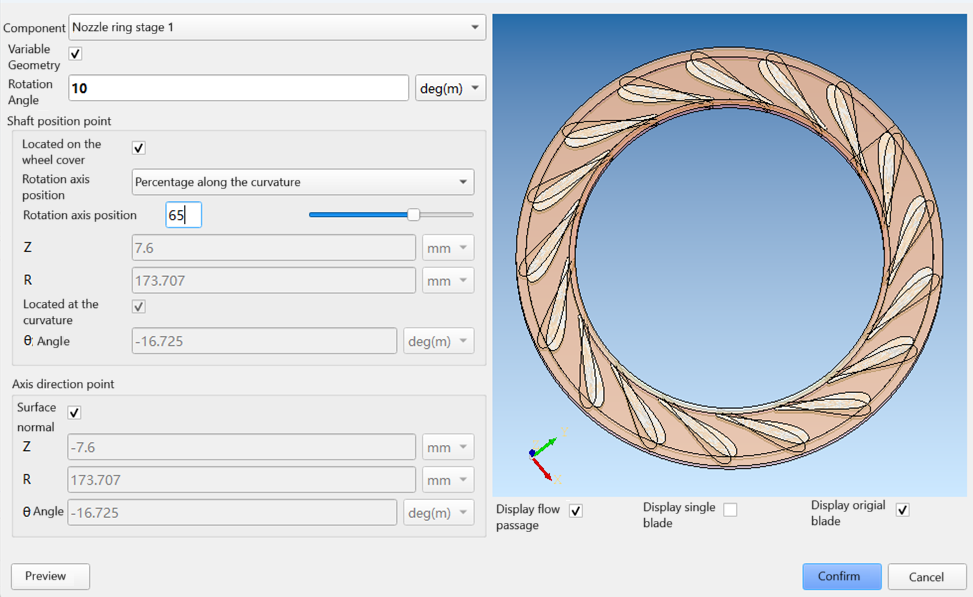Image resolution: width=973 pixels, height=597 pixels.
Task: Cancel the dialog
Action: (x=926, y=576)
